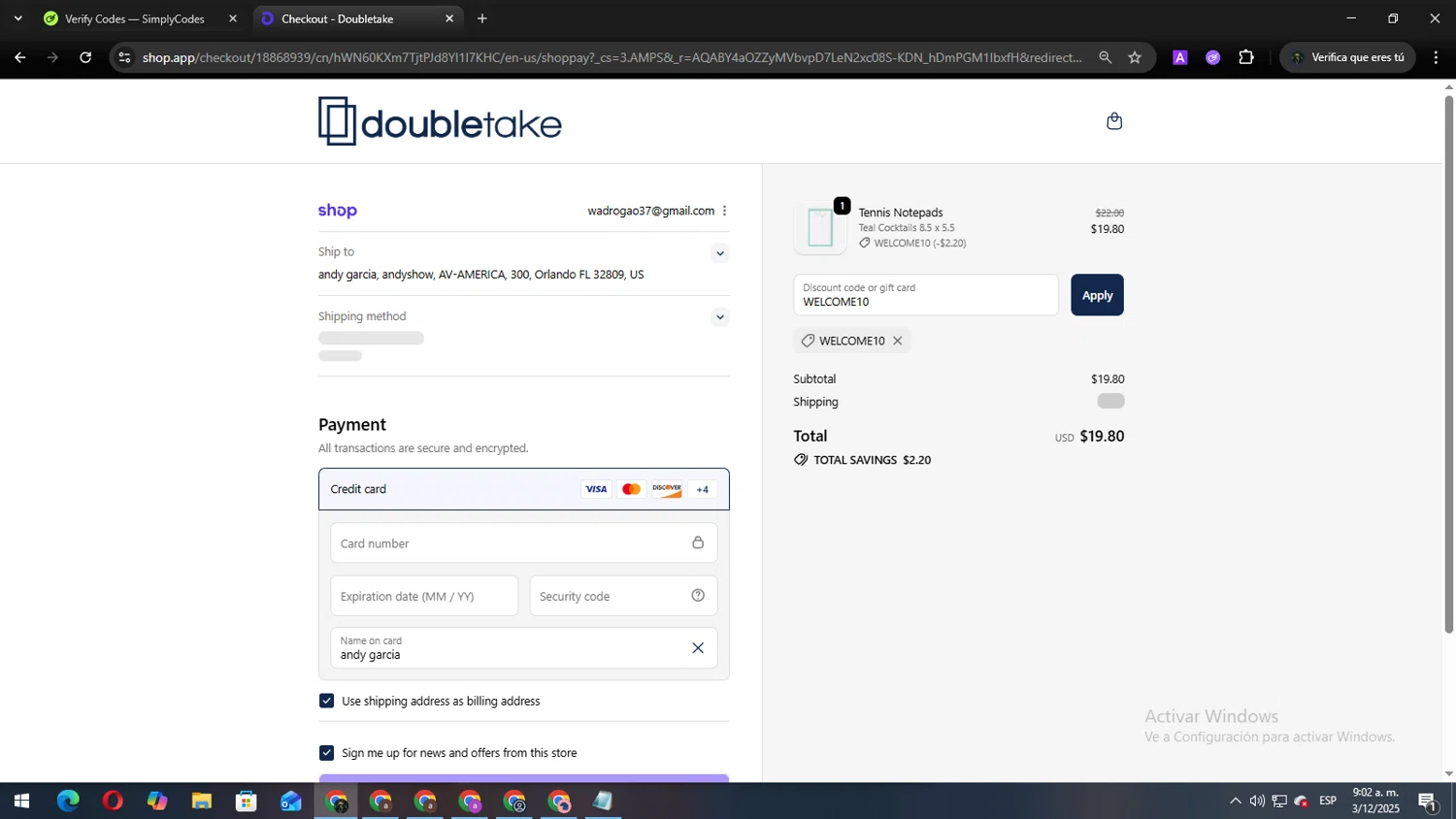Click the shipping address line text

[481, 275]
